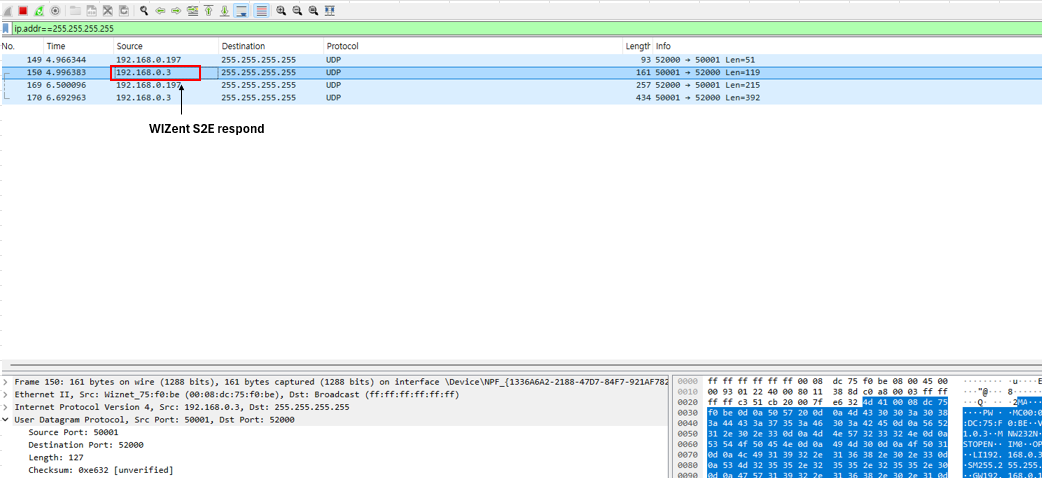Image resolution: width=1042 pixels, height=478 pixels.
Task: Sort packets by the Source column header
Action: 166,46
